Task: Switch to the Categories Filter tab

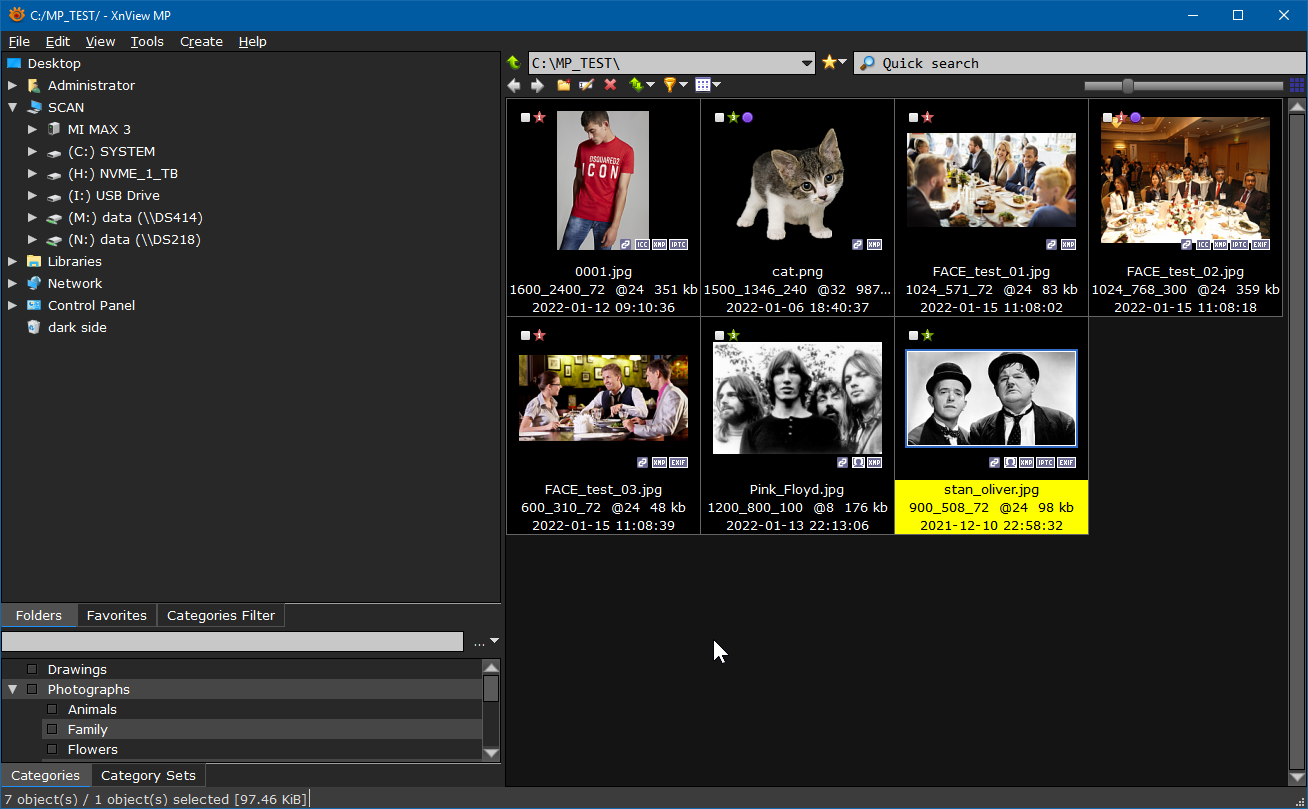Action: [220, 615]
